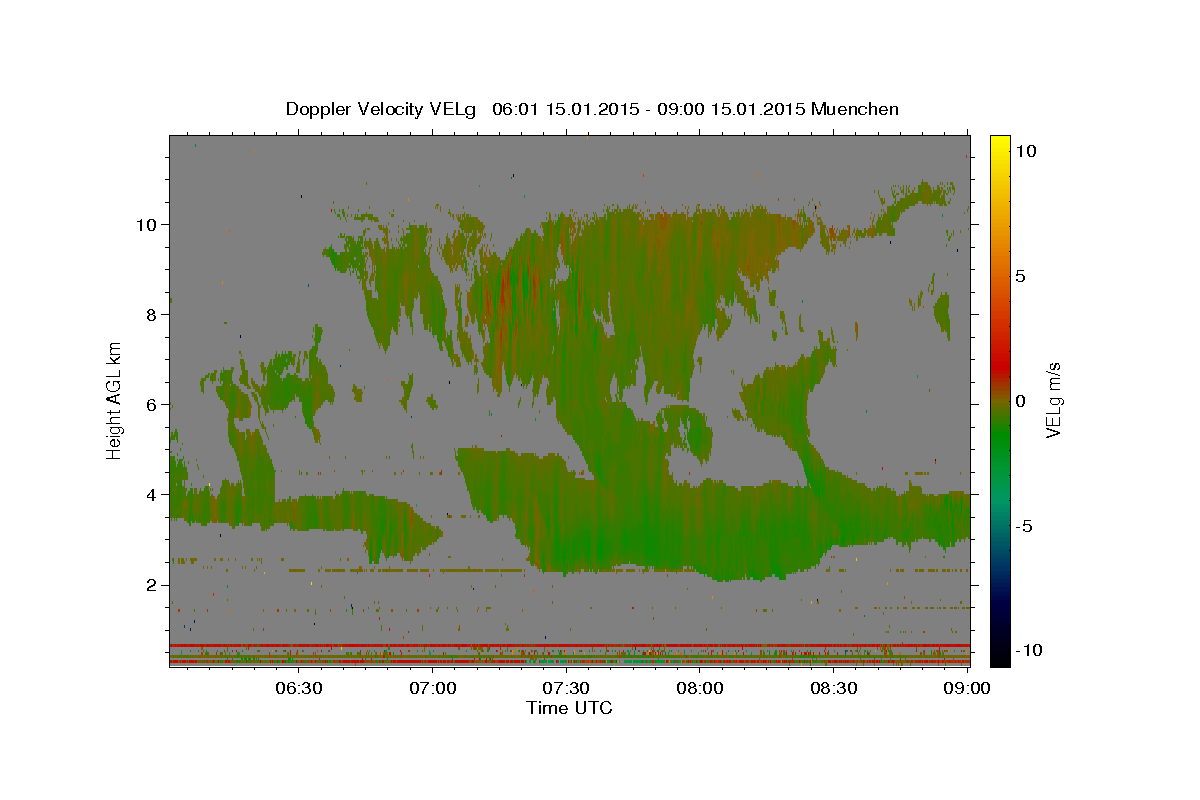Click the 06:30 time tick label

298,688
